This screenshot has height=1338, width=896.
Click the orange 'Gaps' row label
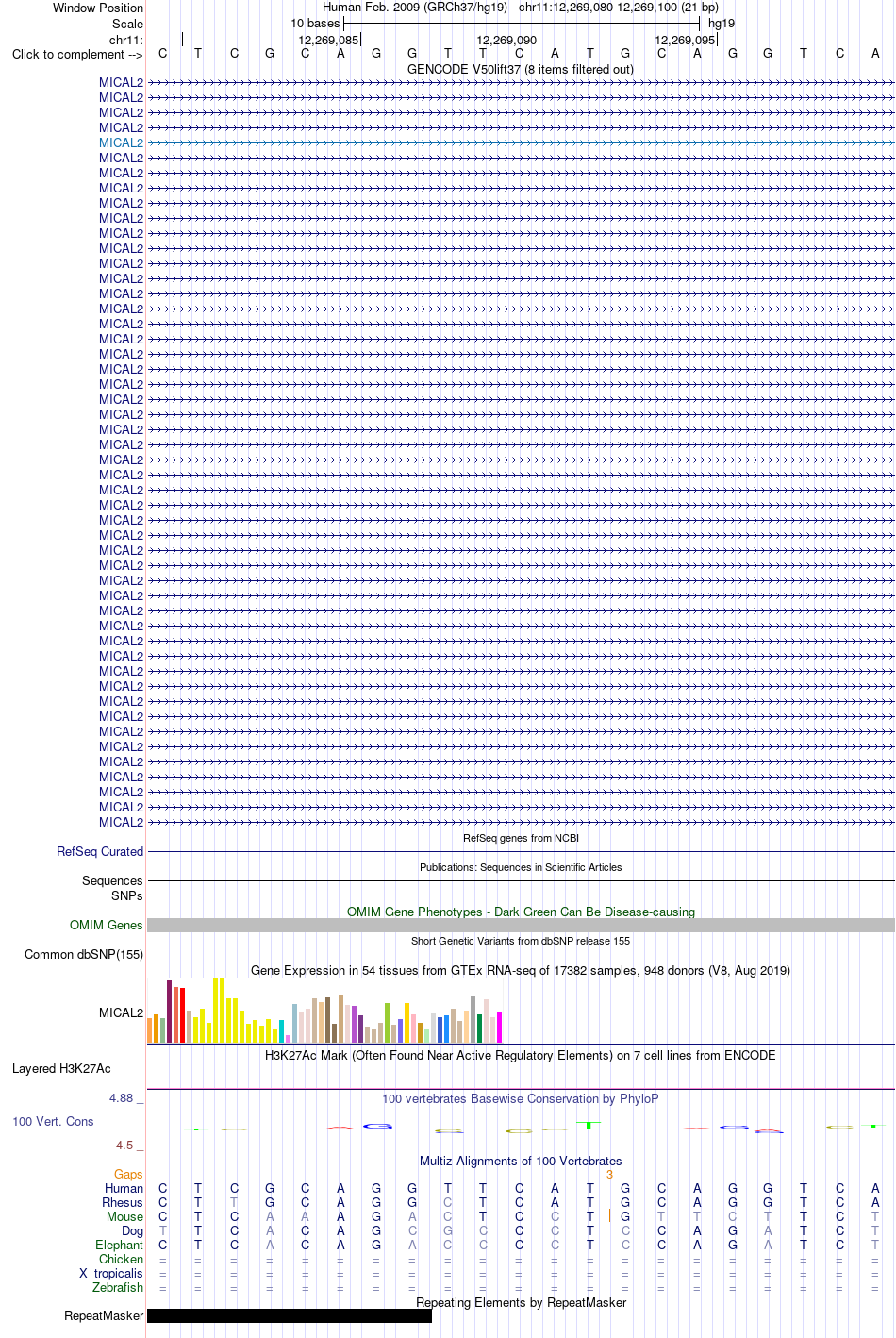pos(128,1175)
